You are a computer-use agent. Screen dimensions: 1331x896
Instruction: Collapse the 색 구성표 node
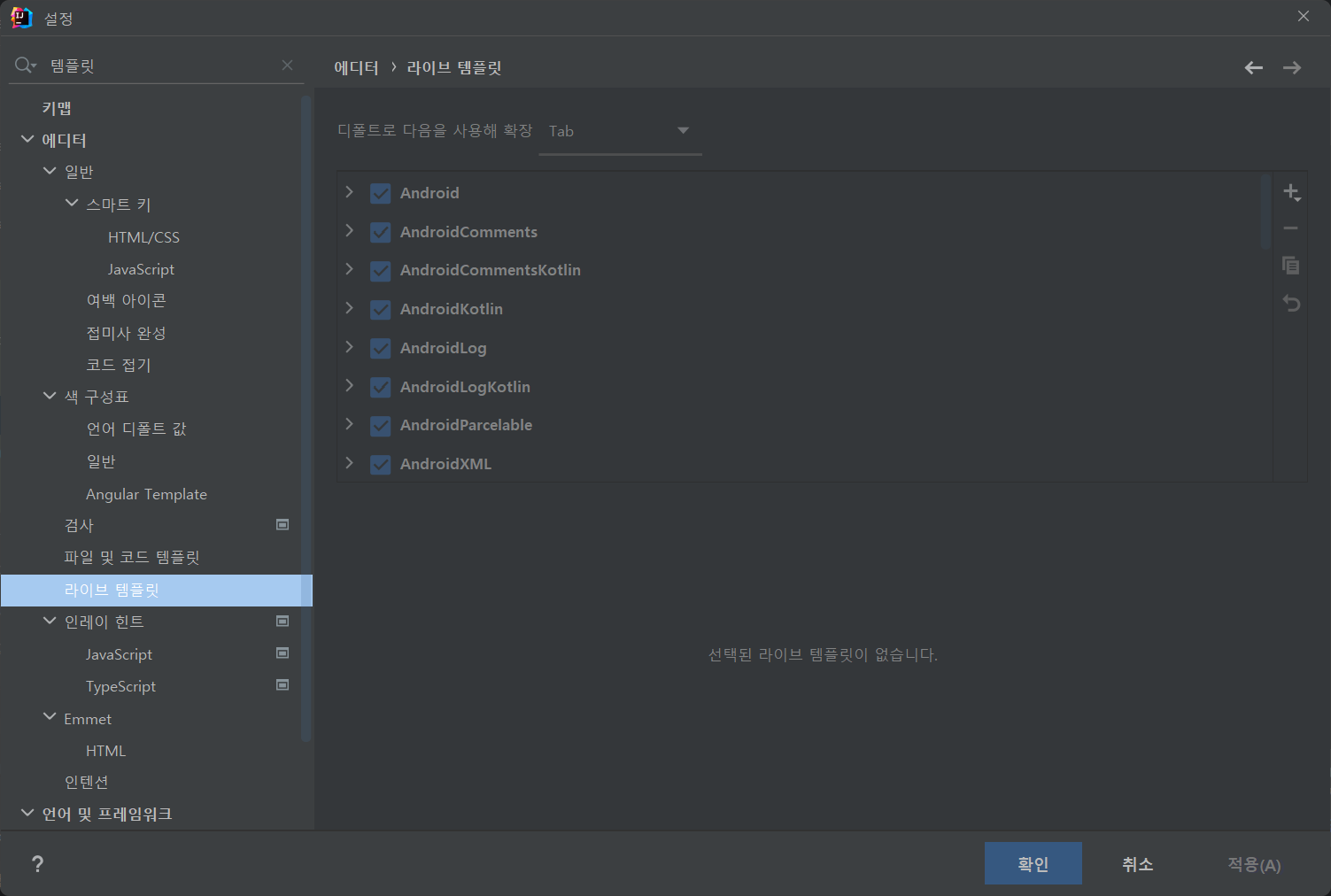[50, 396]
